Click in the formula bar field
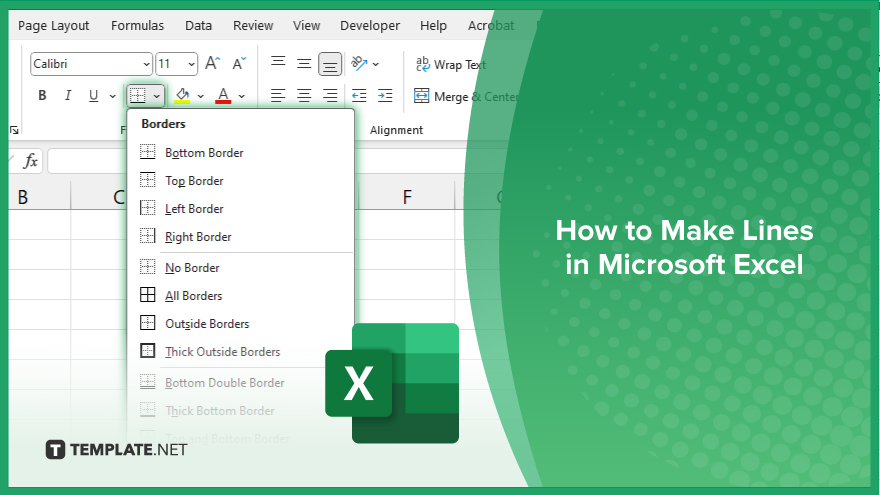 click(88, 162)
